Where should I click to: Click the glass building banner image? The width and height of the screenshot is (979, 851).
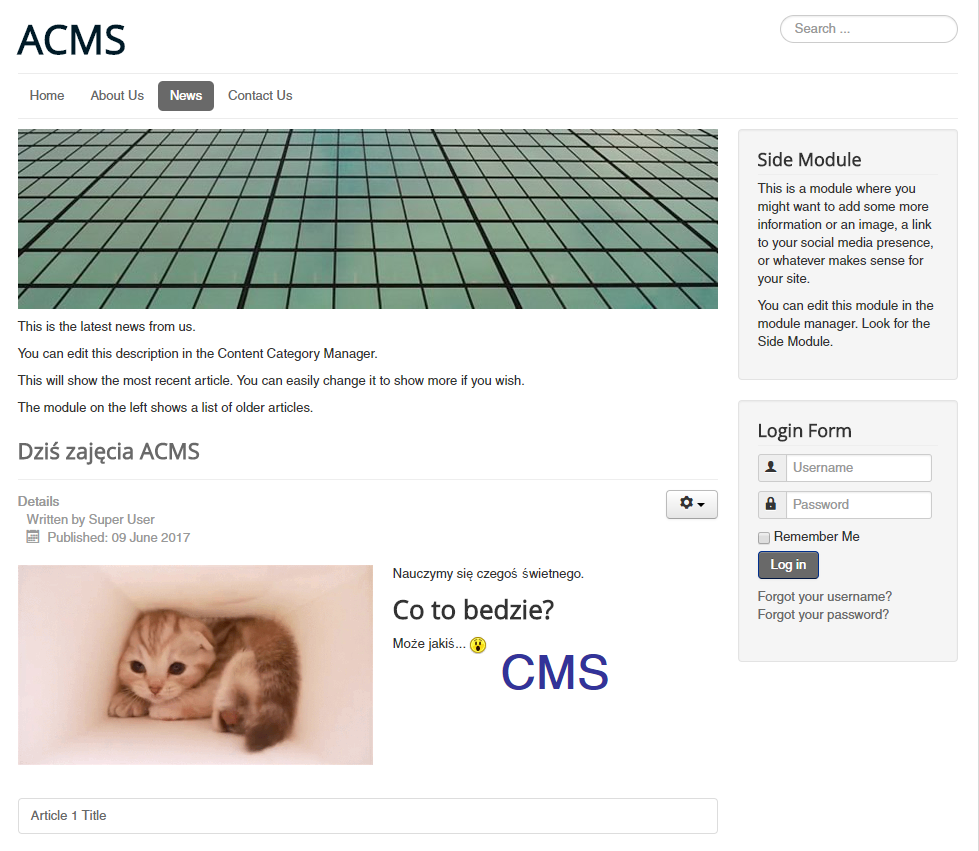pos(368,219)
